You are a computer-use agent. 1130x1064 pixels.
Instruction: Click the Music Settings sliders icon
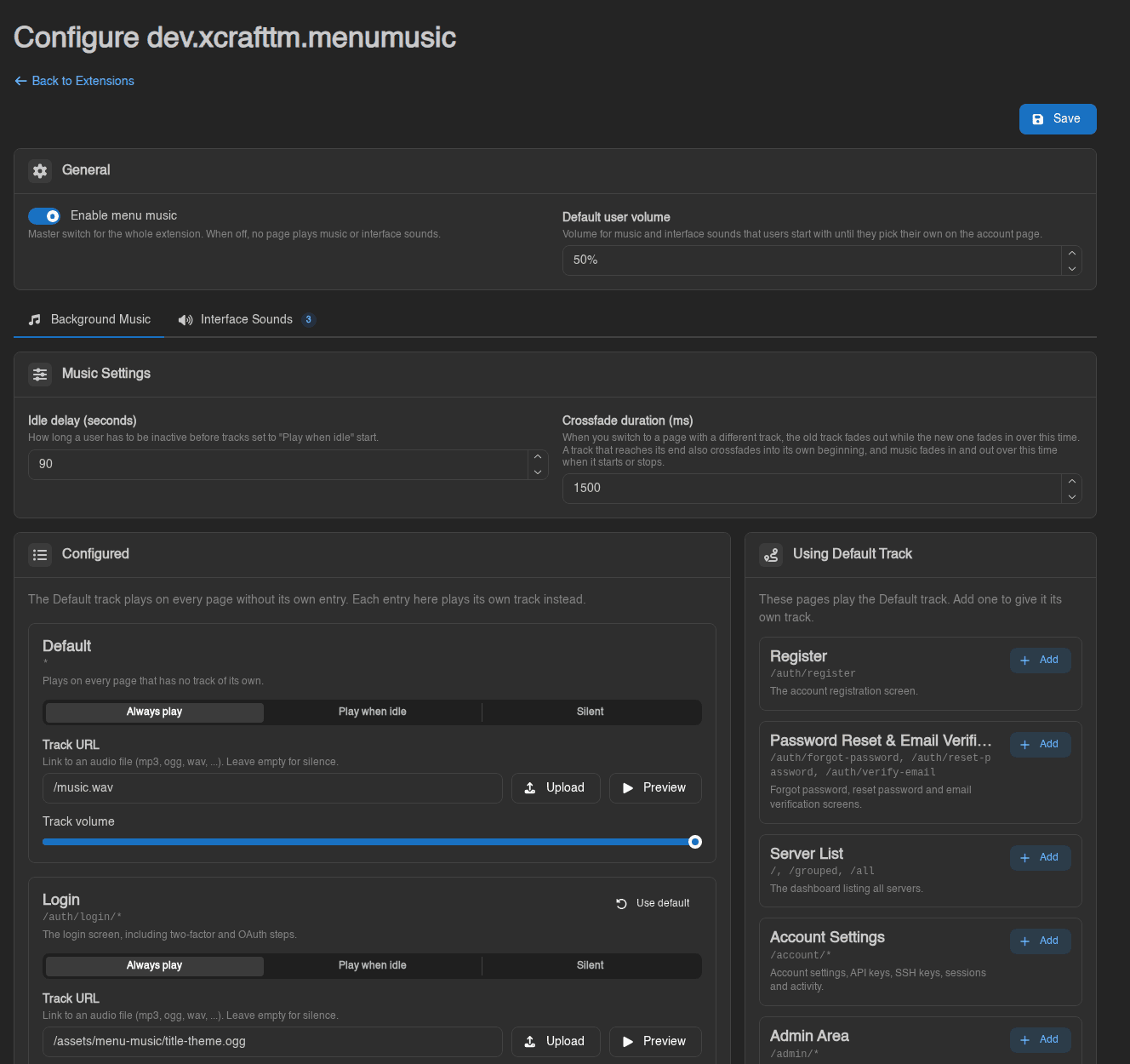[40, 375]
